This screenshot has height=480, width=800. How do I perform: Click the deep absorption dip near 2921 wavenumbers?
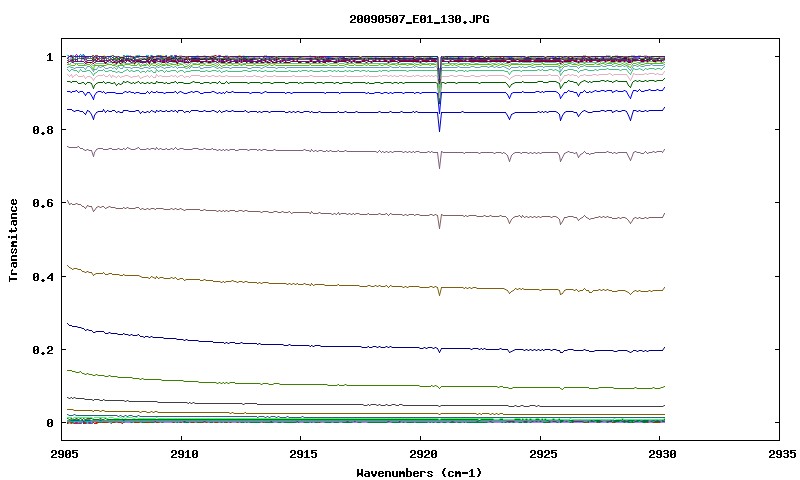439,94
